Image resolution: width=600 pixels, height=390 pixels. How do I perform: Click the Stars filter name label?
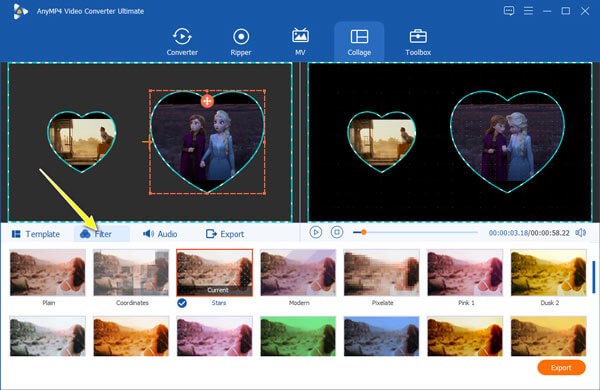(x=219, y=303)
